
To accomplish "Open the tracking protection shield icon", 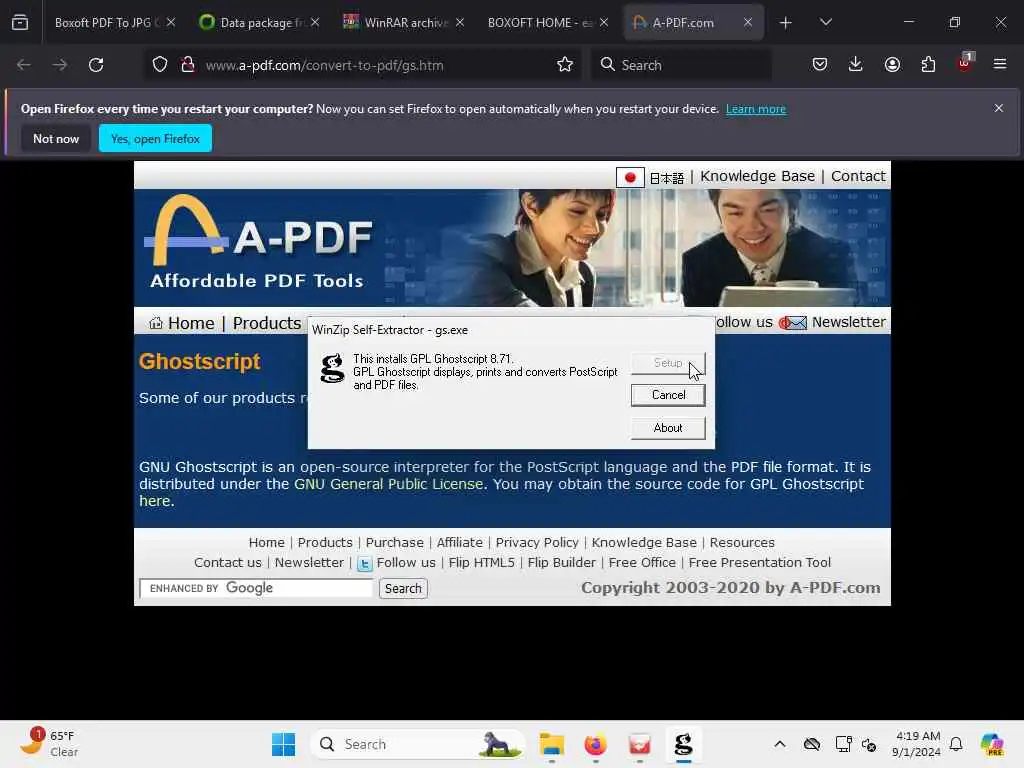I will [159, 65].
